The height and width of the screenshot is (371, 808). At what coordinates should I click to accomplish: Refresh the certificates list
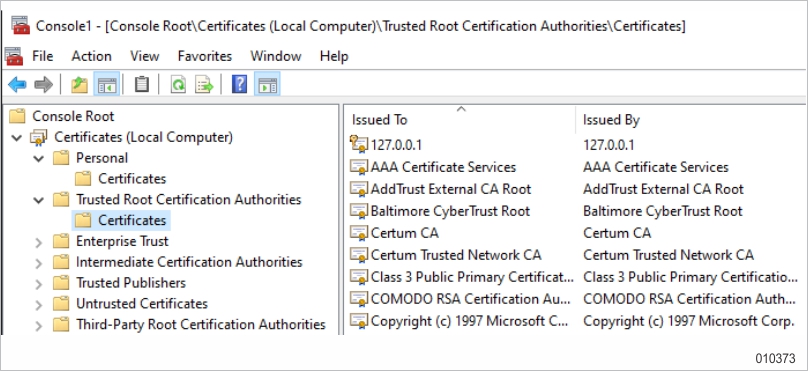click(178, 84)
